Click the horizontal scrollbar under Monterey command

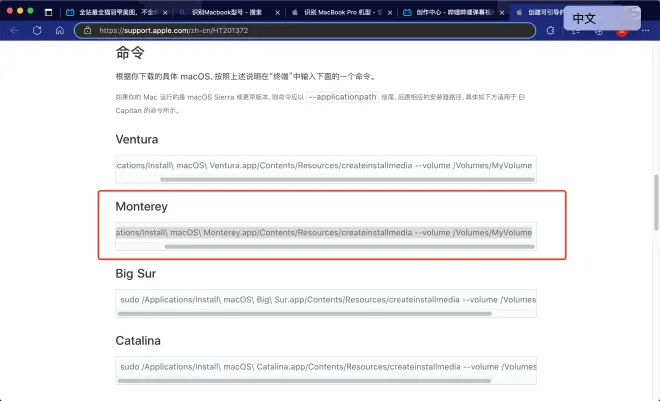[x=350, y=247]
